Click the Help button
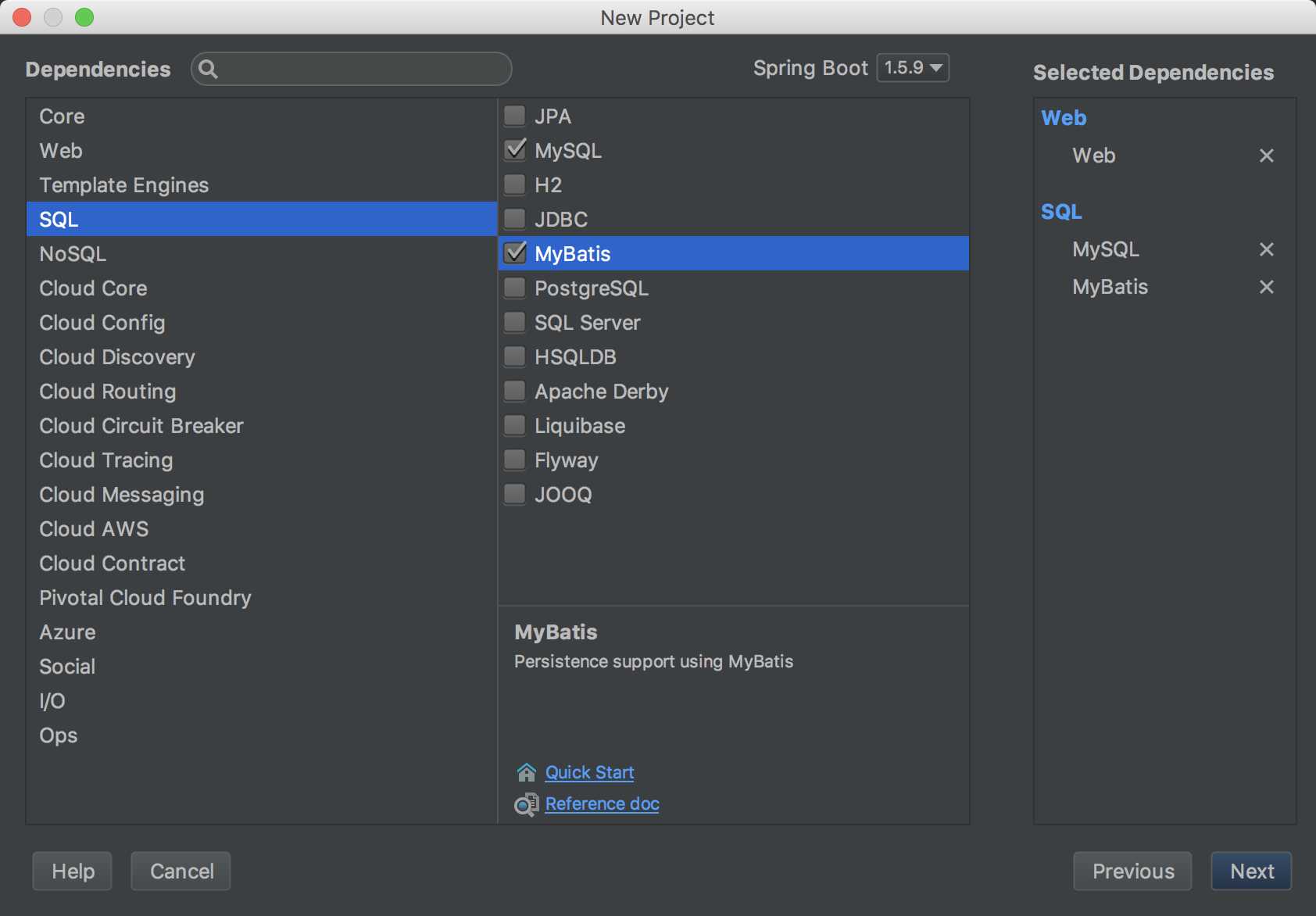 click(x=73, y=871)
